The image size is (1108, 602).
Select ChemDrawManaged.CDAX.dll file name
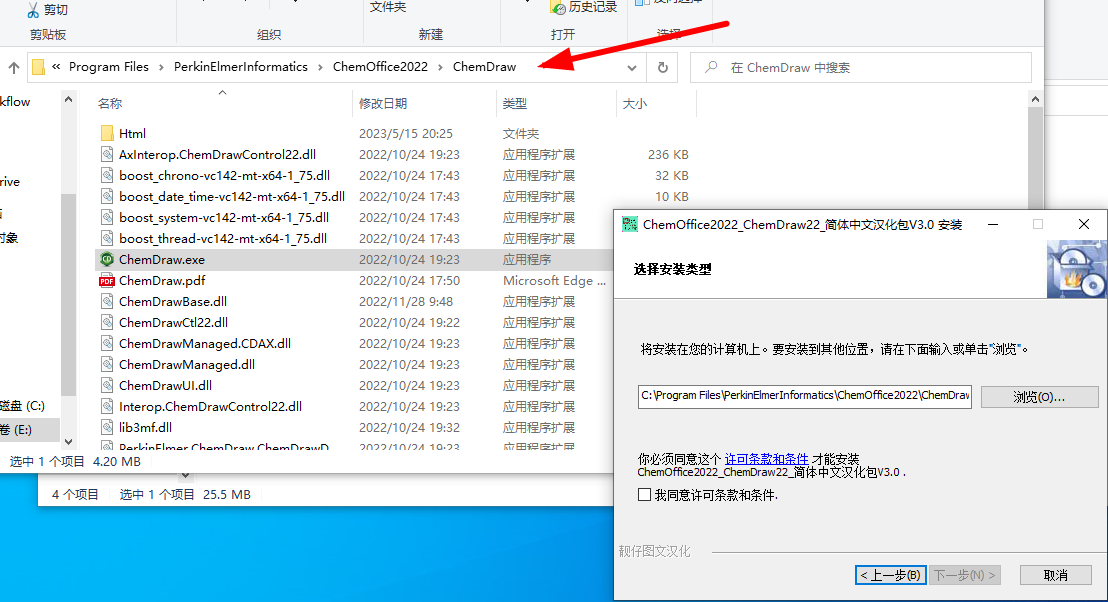(x=205, y=343)
